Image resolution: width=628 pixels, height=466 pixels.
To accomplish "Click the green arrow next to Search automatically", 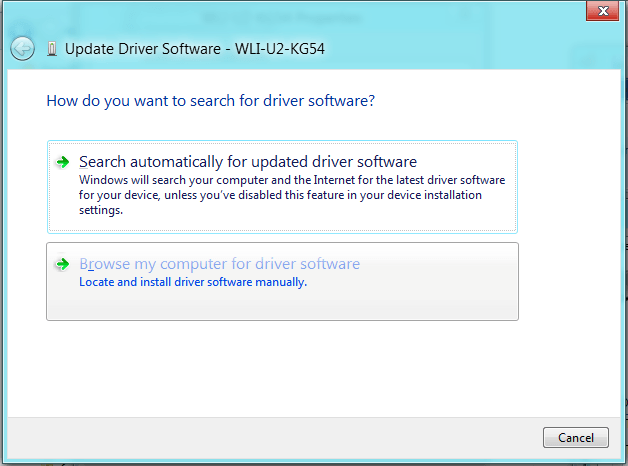I will (x=62, y=162).
